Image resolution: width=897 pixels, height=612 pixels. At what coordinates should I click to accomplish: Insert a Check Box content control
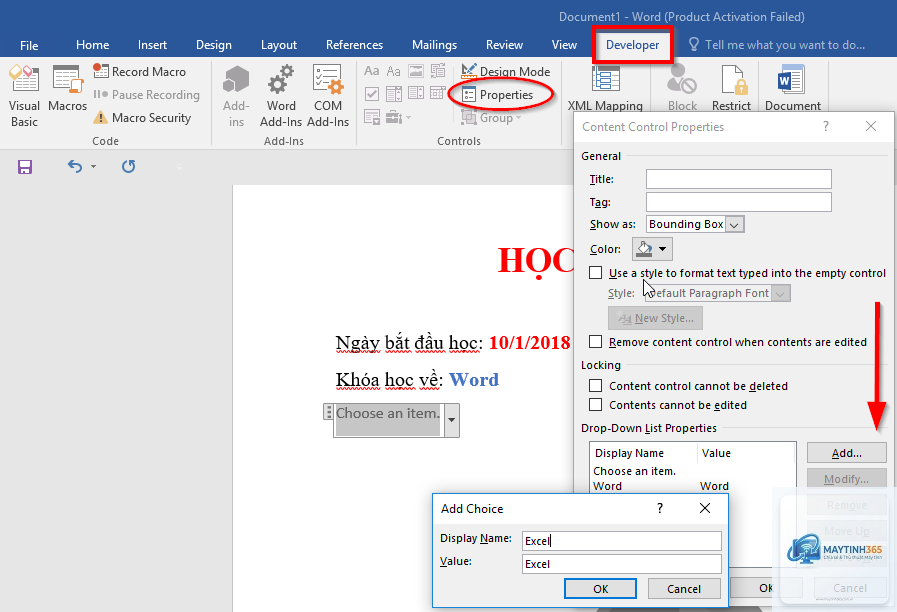[x=371, y=93]
